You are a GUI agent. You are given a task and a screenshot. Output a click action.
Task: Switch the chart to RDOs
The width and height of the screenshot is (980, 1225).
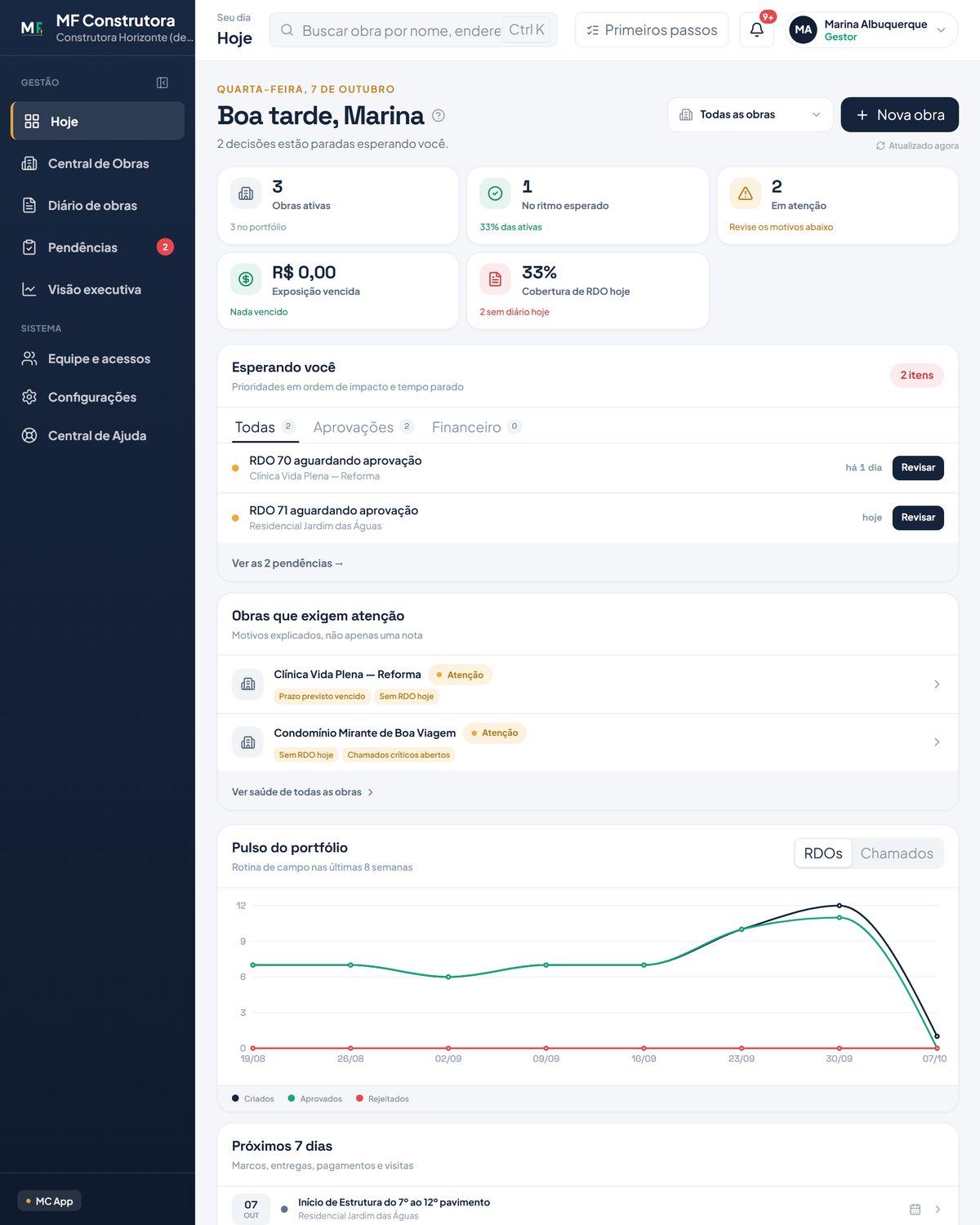(x=823, y=853)
